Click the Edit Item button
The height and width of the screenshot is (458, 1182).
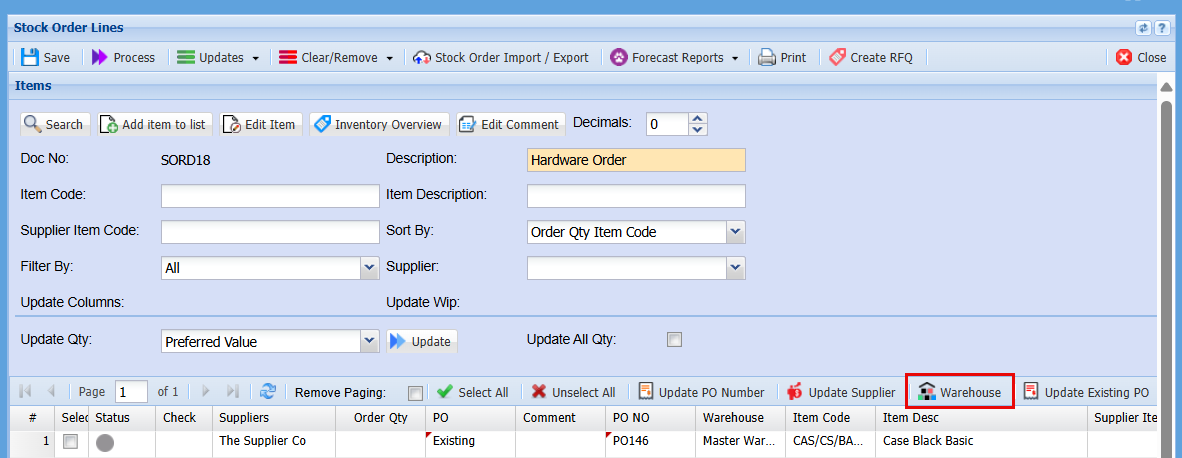(261, 124)
